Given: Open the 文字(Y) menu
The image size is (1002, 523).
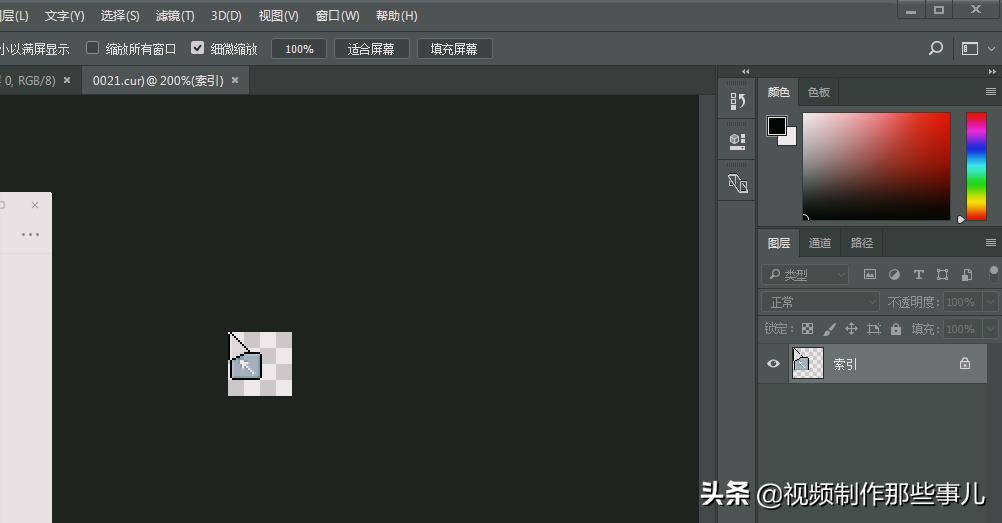Looking at the screenshot, I should pos(65,16).
